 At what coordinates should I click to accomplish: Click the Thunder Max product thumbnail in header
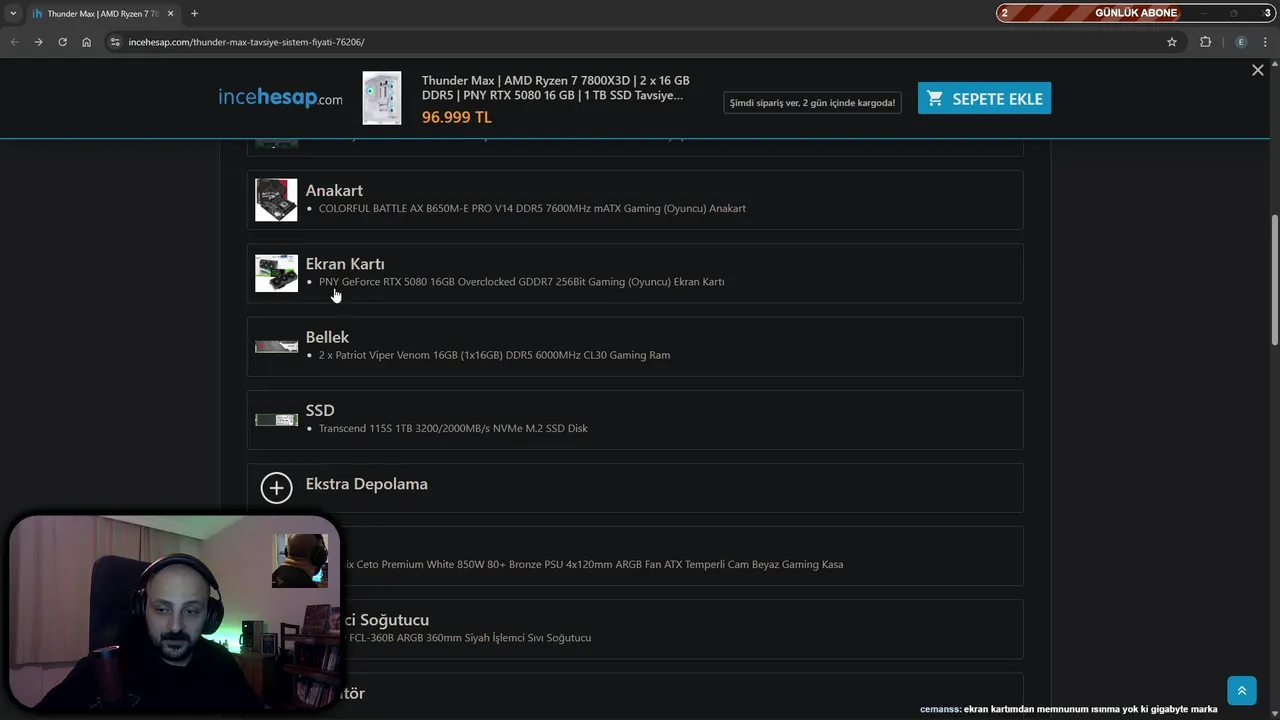382,98
